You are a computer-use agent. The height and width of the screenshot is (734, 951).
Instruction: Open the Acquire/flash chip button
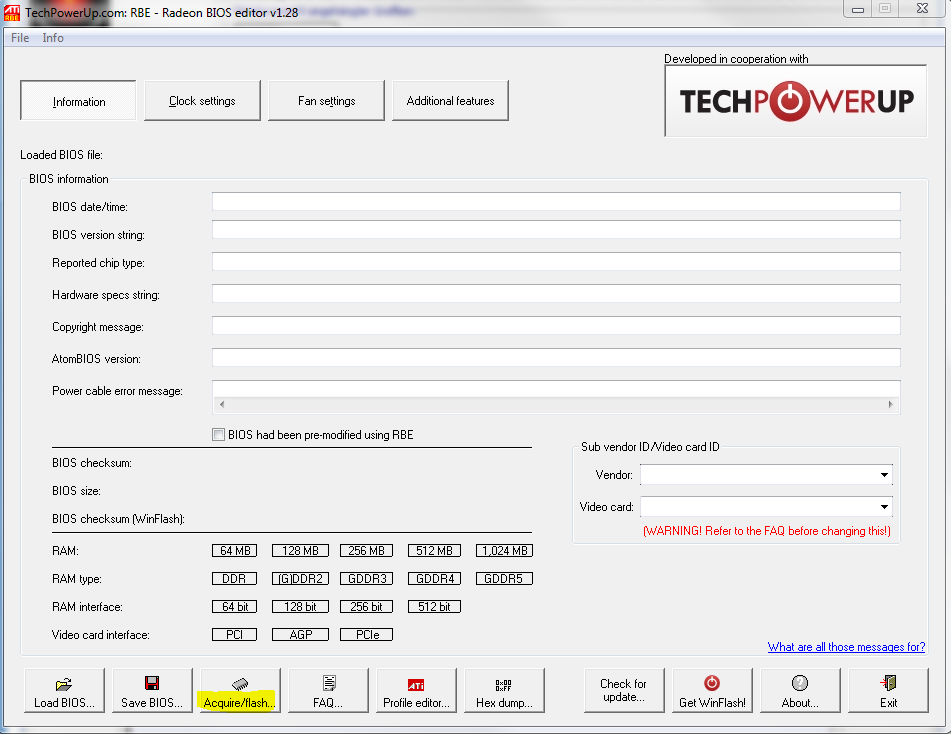(x=240, y=690)
